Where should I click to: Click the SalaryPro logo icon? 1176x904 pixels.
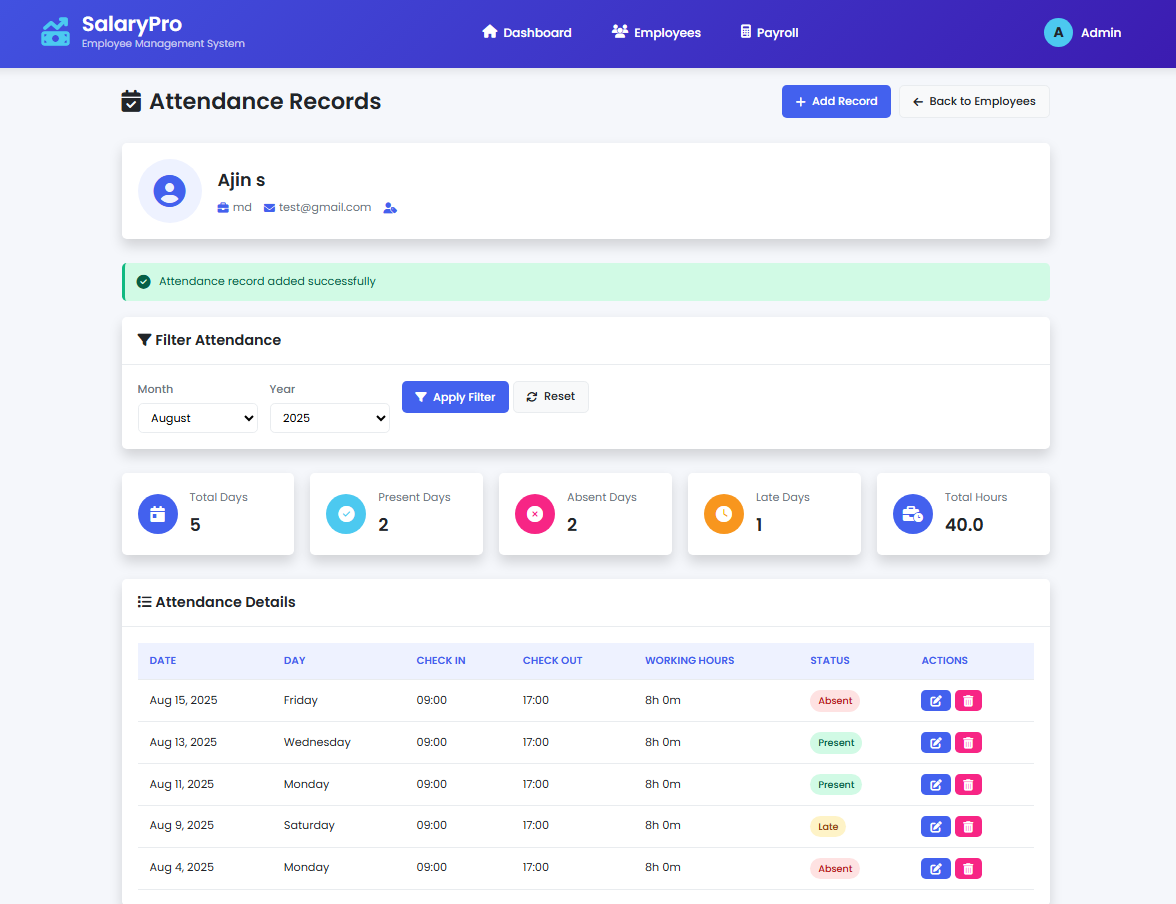coord(55,32)
